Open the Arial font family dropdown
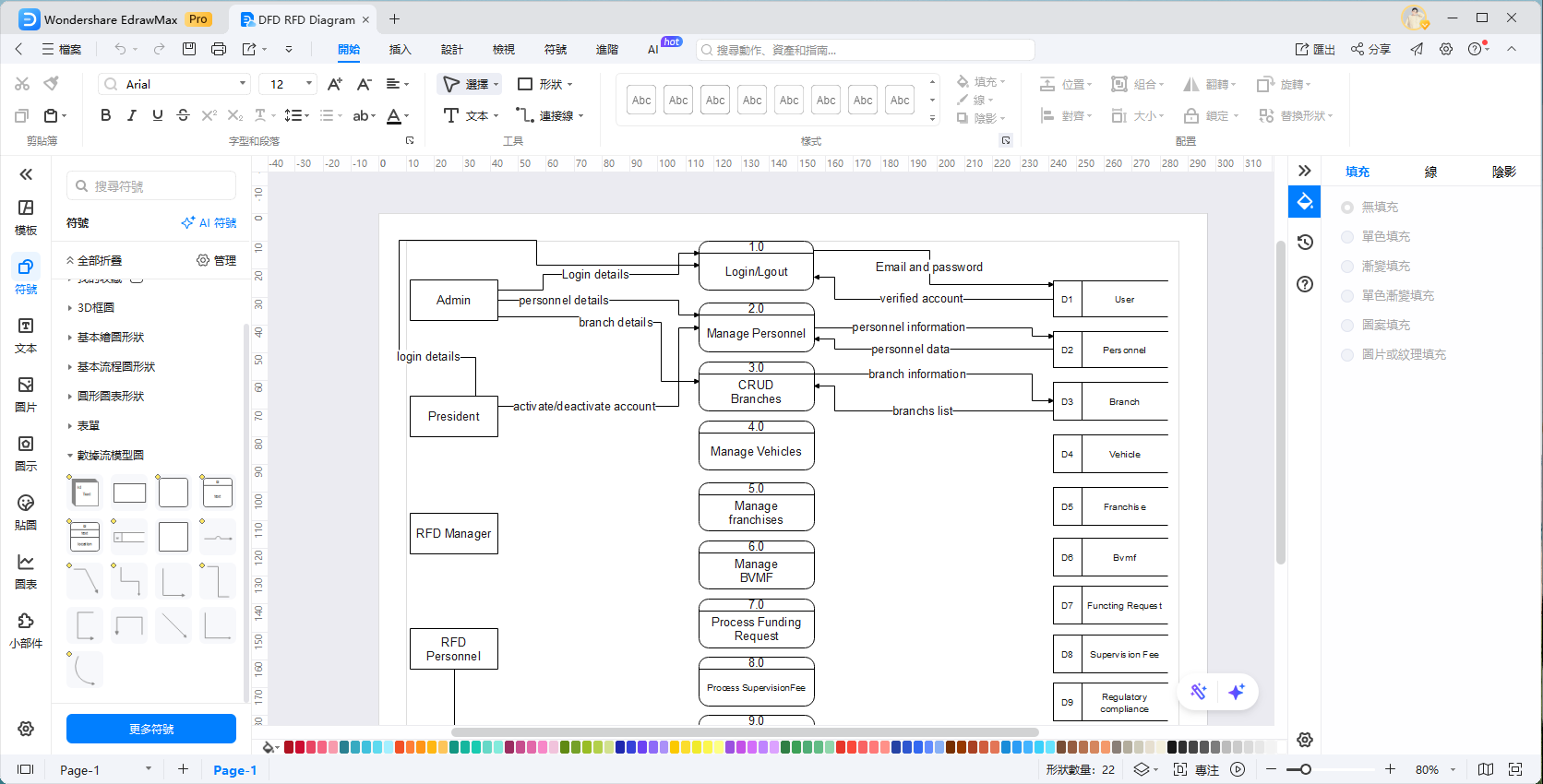 [x=174, y=84]
